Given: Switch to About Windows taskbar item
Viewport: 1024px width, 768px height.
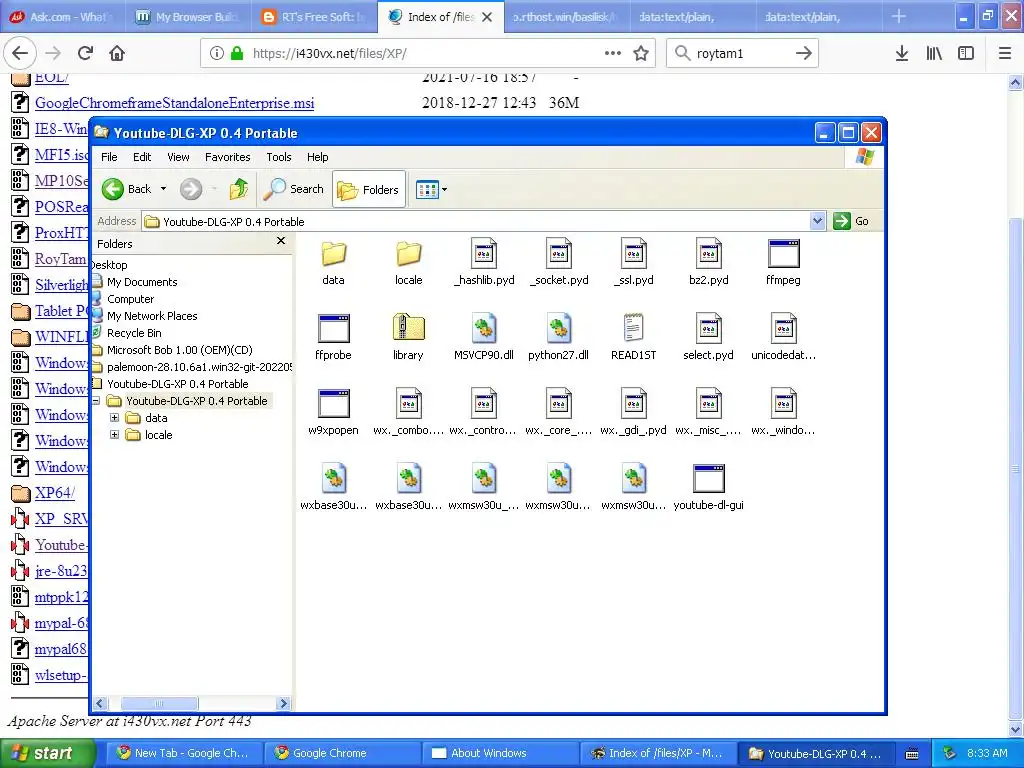Looking at the screenshot, I should 501,753.
